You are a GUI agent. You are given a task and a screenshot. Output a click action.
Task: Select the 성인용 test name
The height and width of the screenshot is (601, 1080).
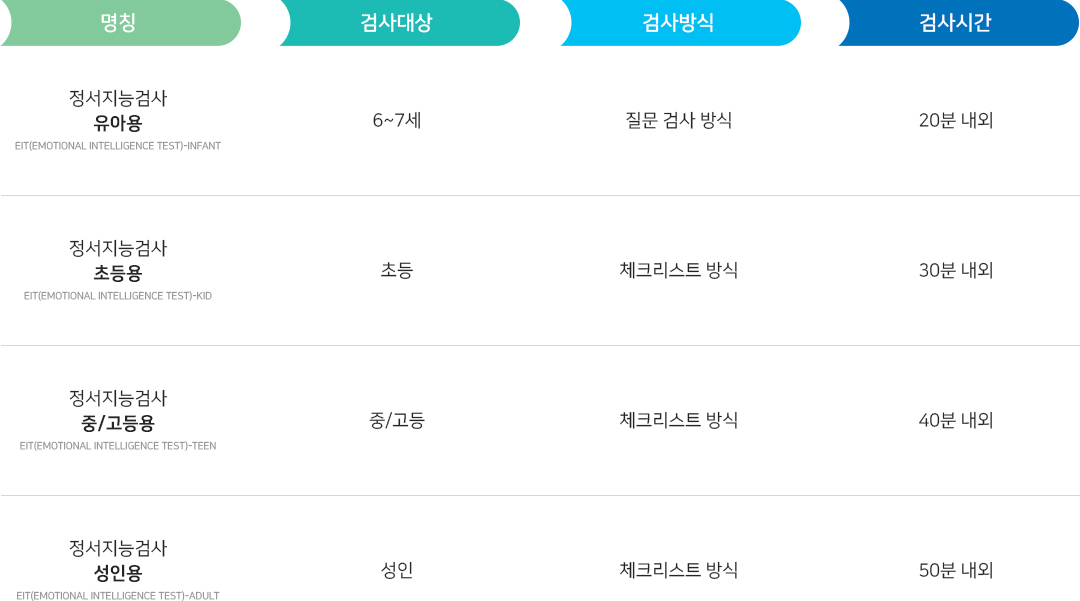point(118,573)
